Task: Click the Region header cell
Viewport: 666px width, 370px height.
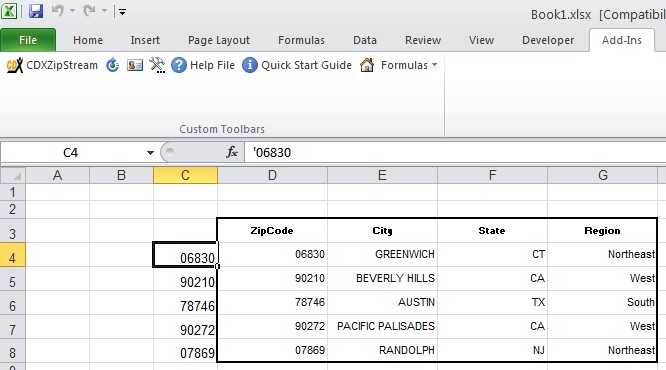Action: pyautogui.click(x=602, y=231)
